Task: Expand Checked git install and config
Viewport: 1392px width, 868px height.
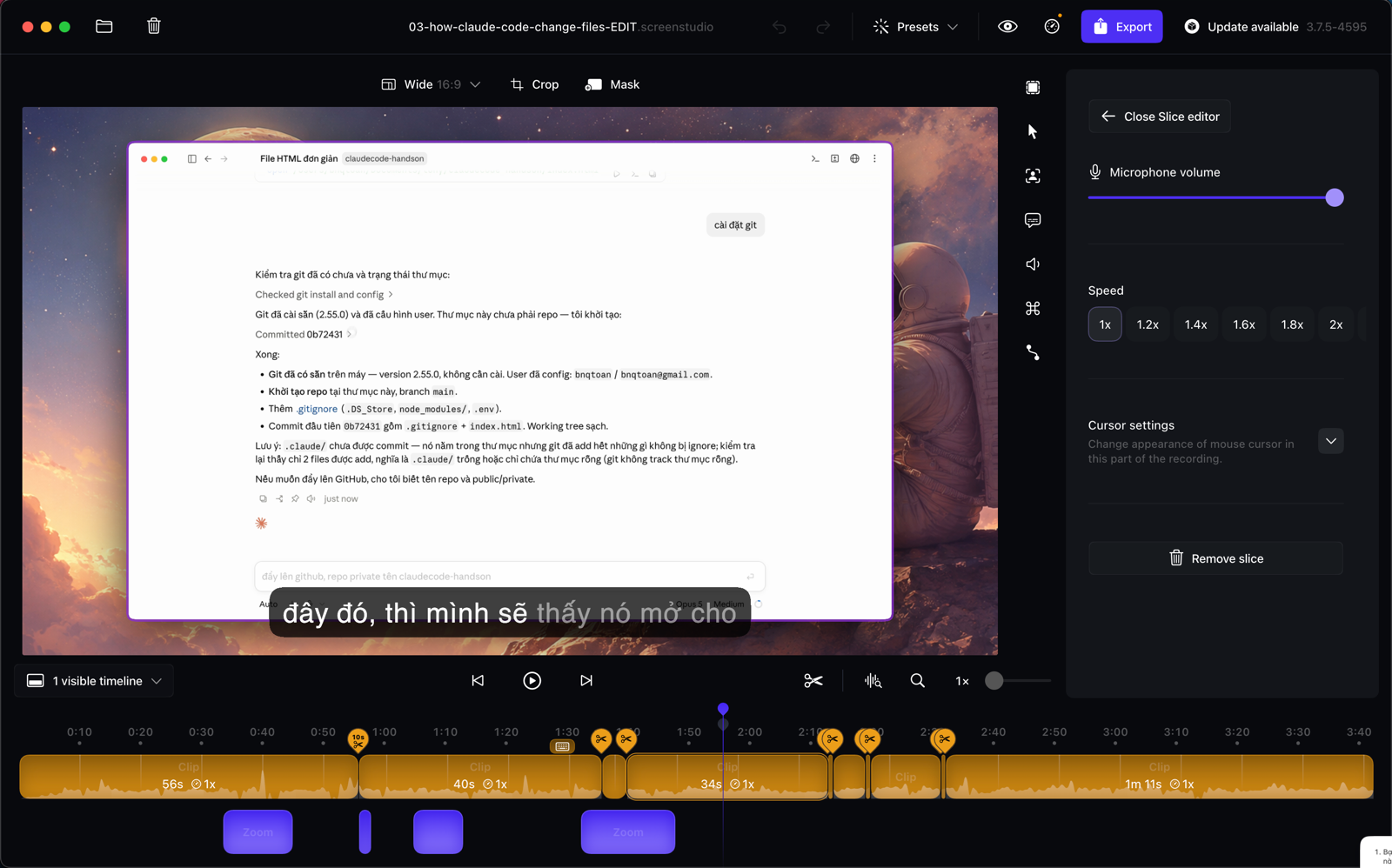Action: [x=324, y=295]
